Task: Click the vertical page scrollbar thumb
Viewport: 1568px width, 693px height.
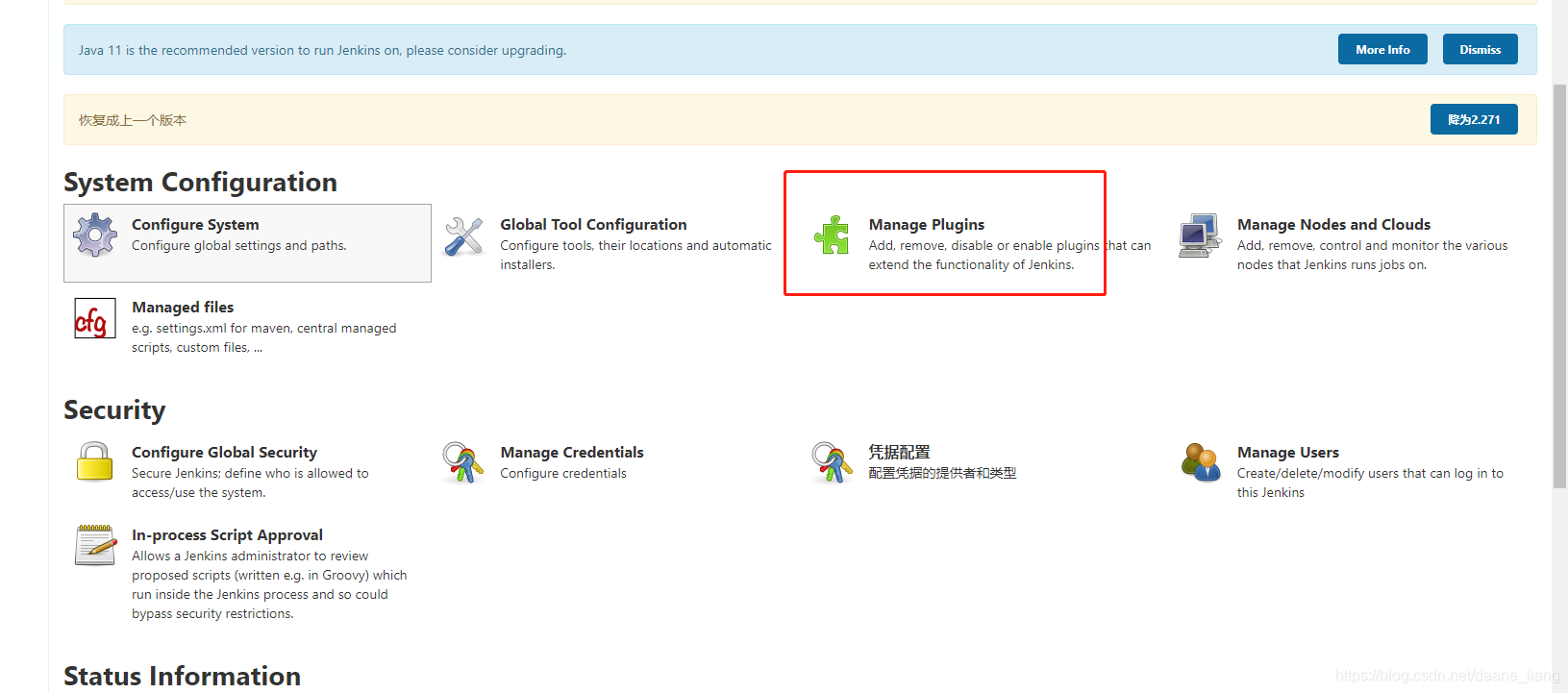Action: pyautogui.click(x=1559, y=286)
